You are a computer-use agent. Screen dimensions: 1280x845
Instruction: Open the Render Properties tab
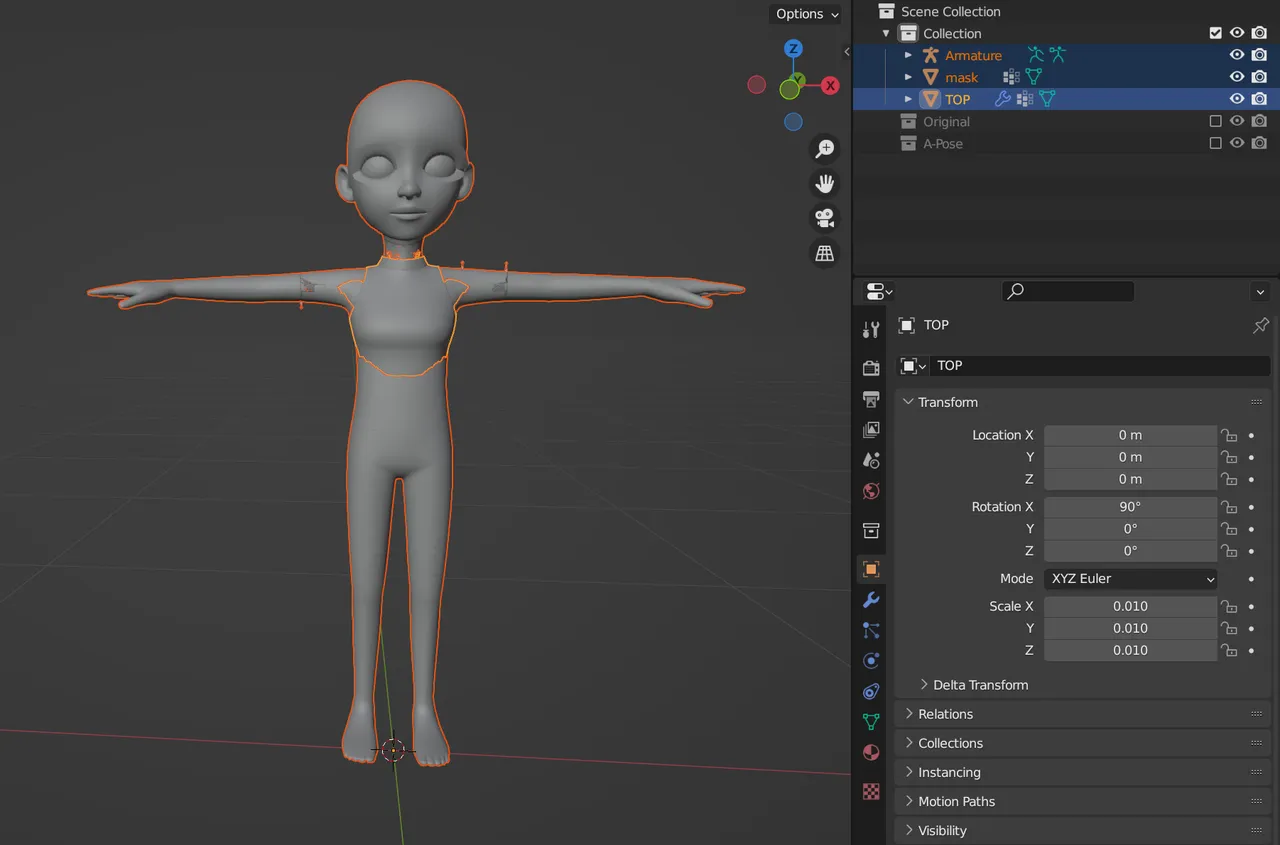870,368
